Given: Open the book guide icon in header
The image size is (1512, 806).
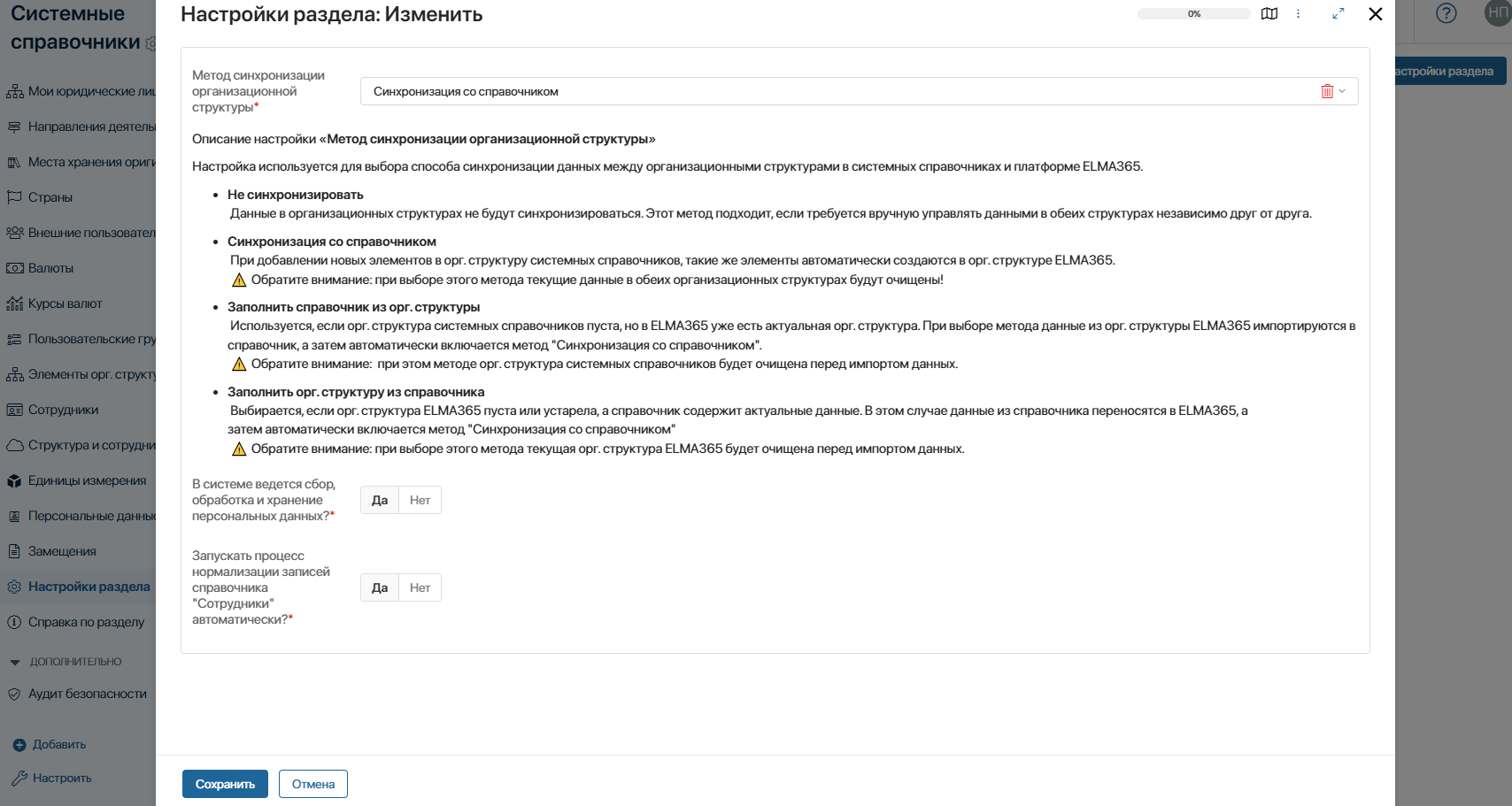Looking at the screenshot, I should click(1269, 14).
